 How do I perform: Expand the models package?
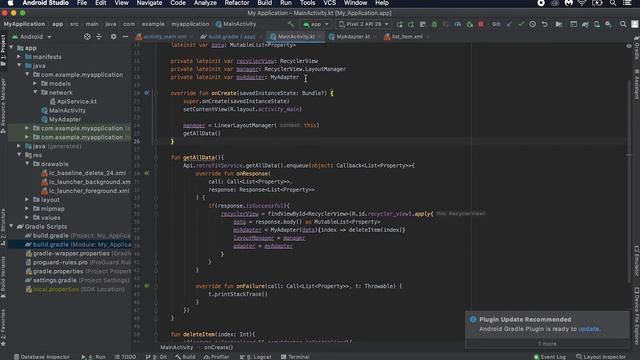(35, 83)
